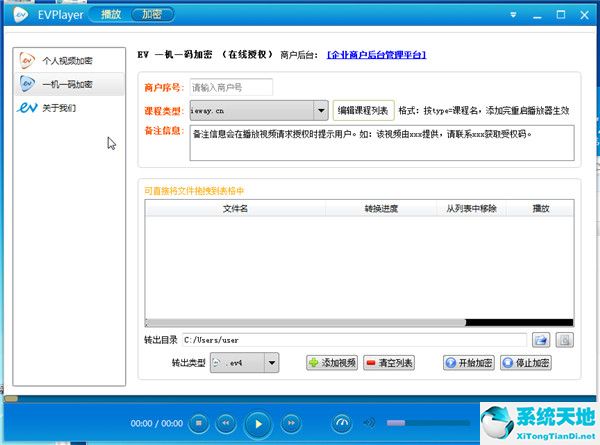Expand the 转出类型 dropdown arrow

pyautogui.click(x=272, y=362)
